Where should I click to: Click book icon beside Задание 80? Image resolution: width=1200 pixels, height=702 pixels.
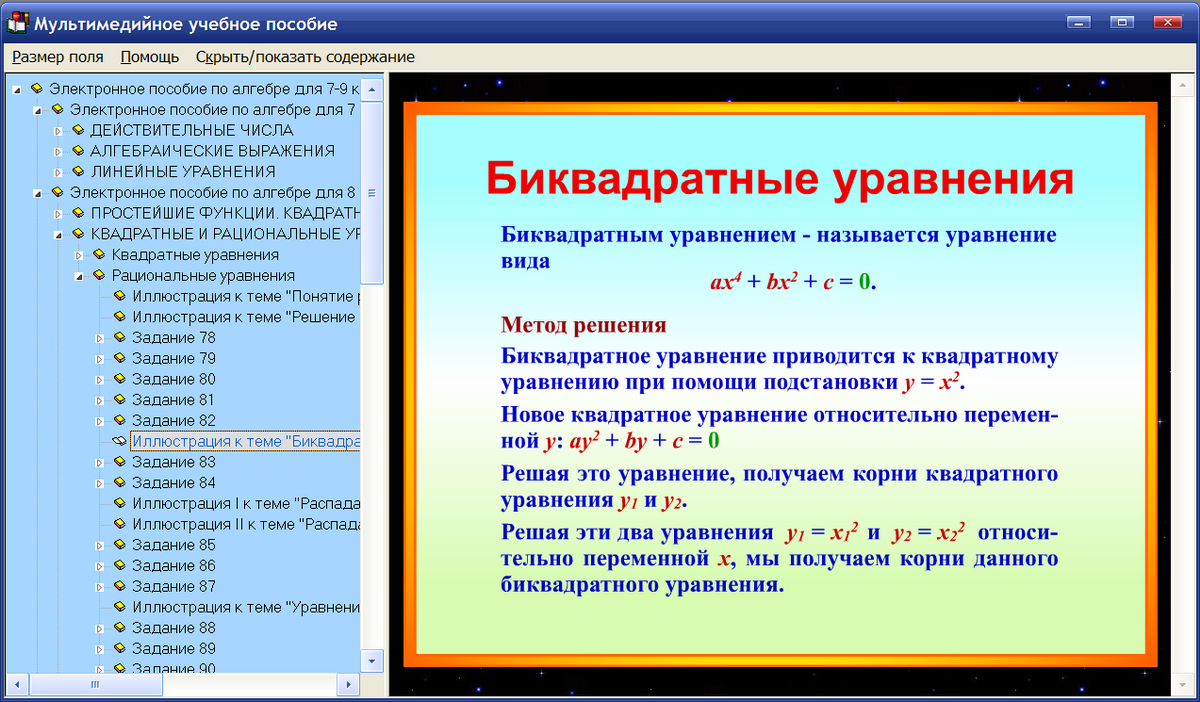click(x=120, y=379)
